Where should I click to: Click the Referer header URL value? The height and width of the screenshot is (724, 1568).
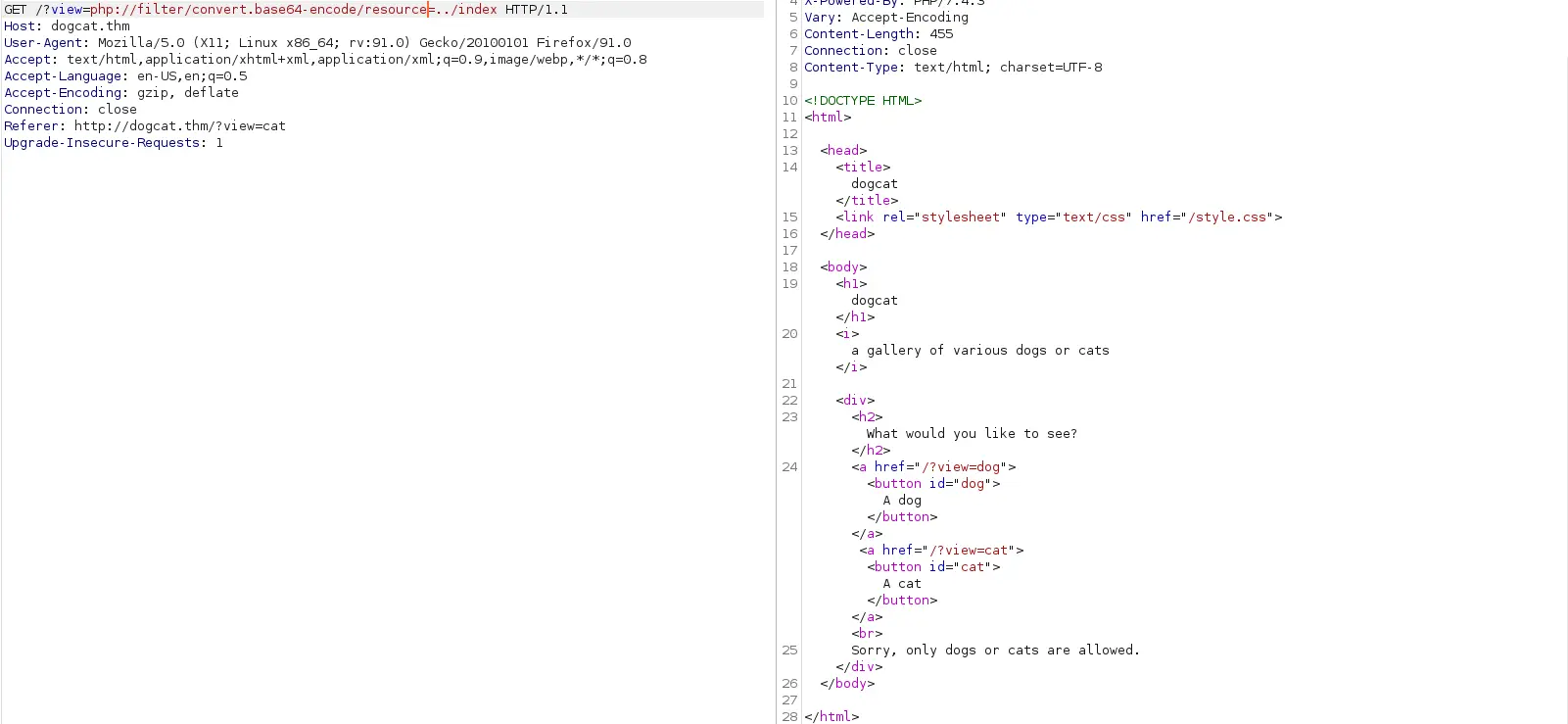(x=180, y=126)
